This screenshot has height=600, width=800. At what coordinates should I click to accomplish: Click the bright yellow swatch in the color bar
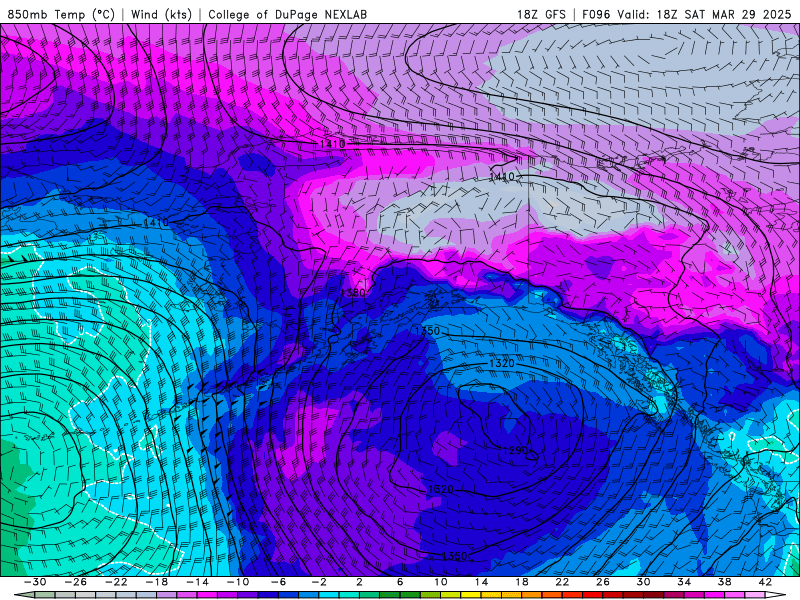point(470,594)
